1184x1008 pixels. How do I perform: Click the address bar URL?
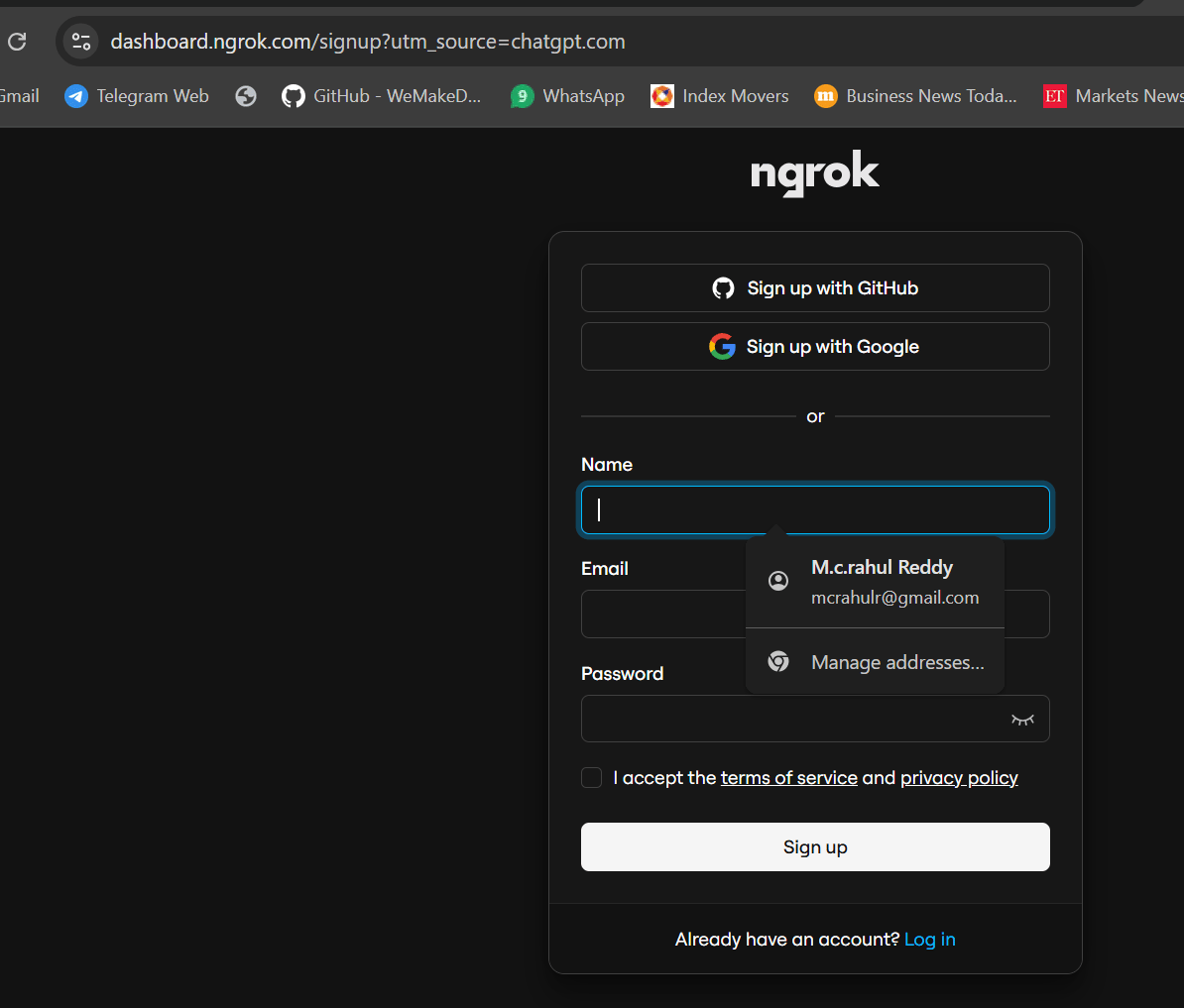pyautogui.click(x=367, y=42)
